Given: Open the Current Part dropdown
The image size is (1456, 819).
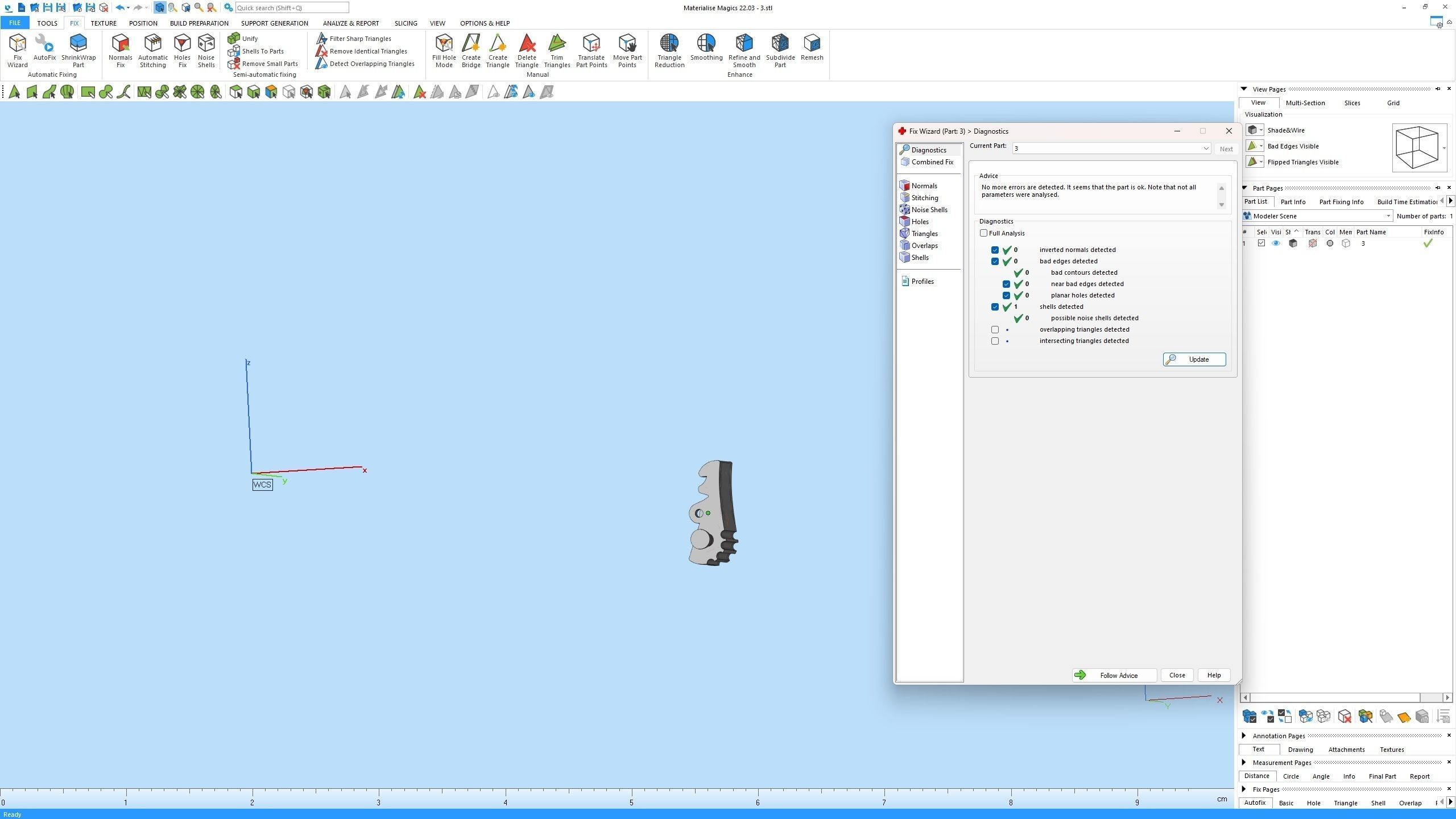Looking at the screenshot, I should [x=1205, y=148].
